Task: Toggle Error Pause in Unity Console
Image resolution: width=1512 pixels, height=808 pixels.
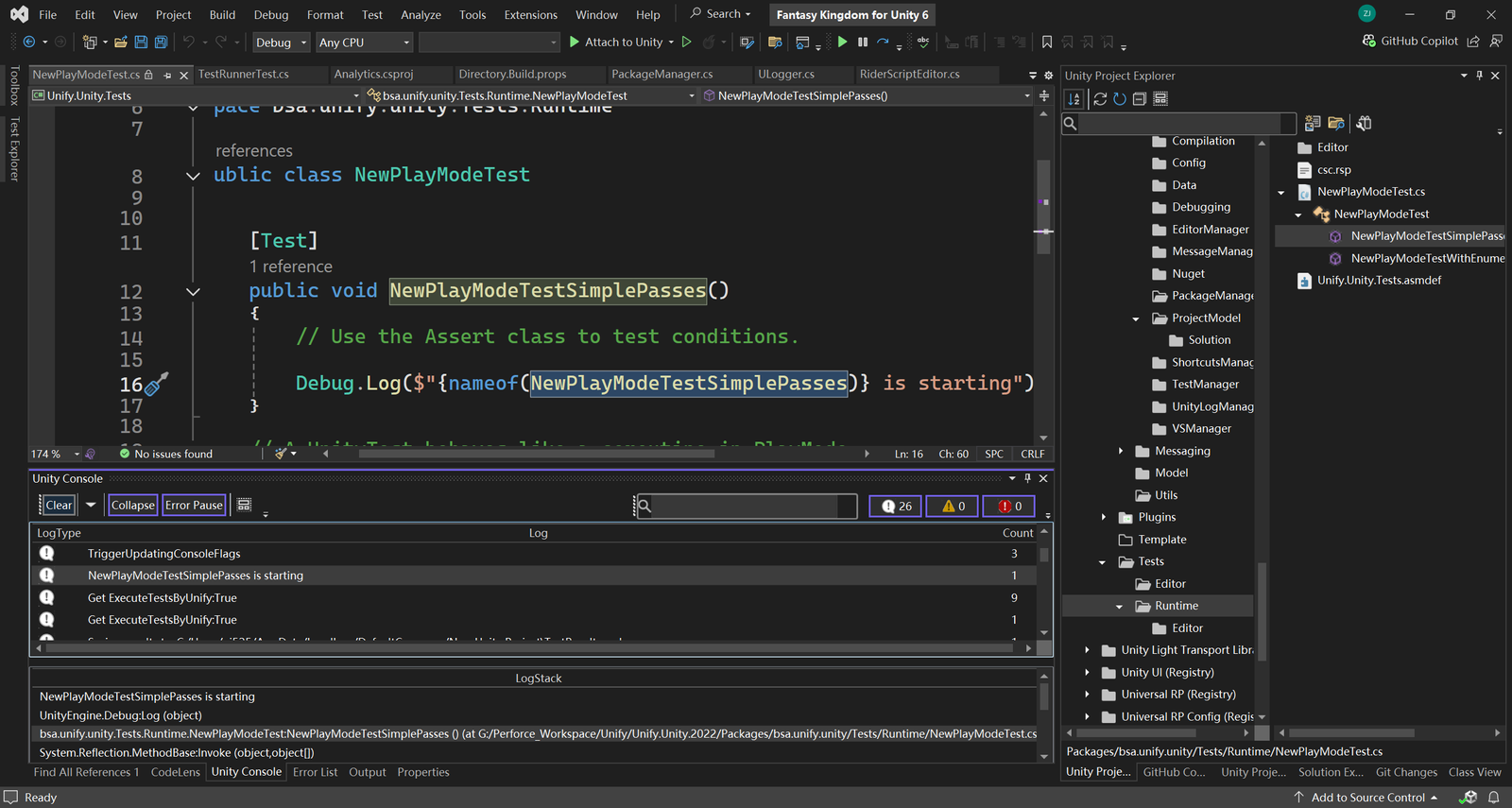Action: pos(194,506)
